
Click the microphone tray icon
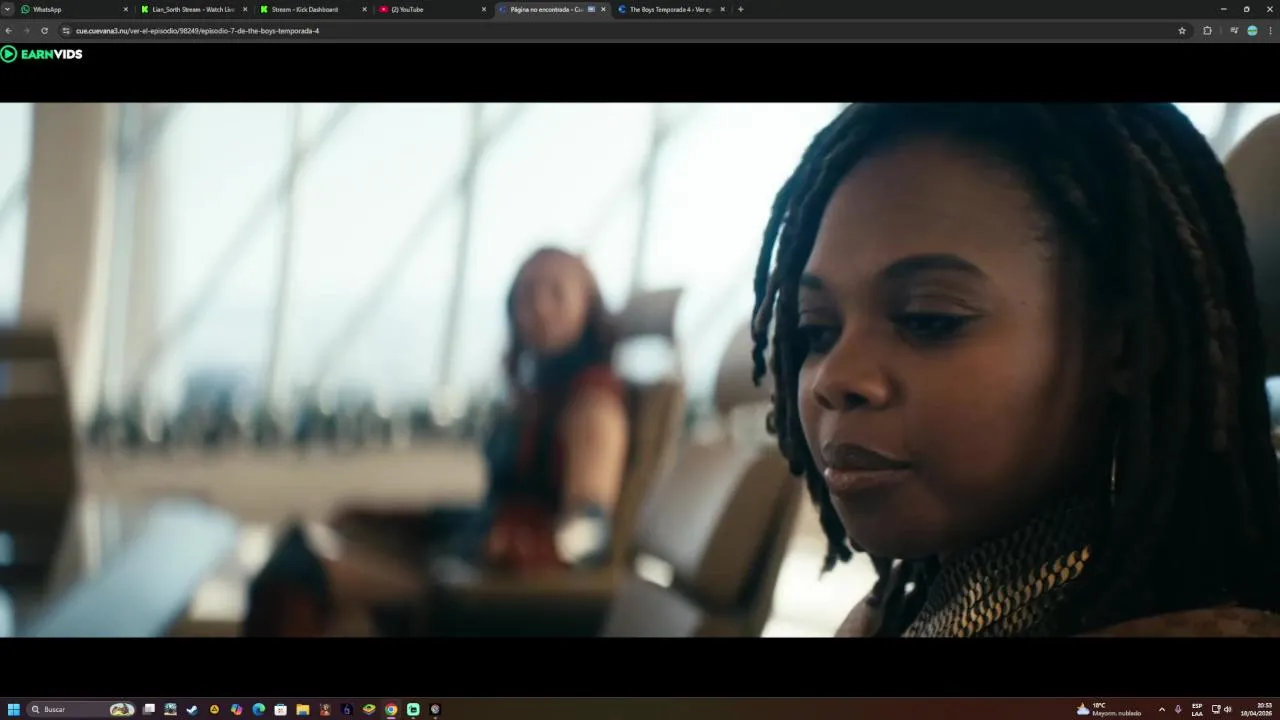pos(1178,709)
